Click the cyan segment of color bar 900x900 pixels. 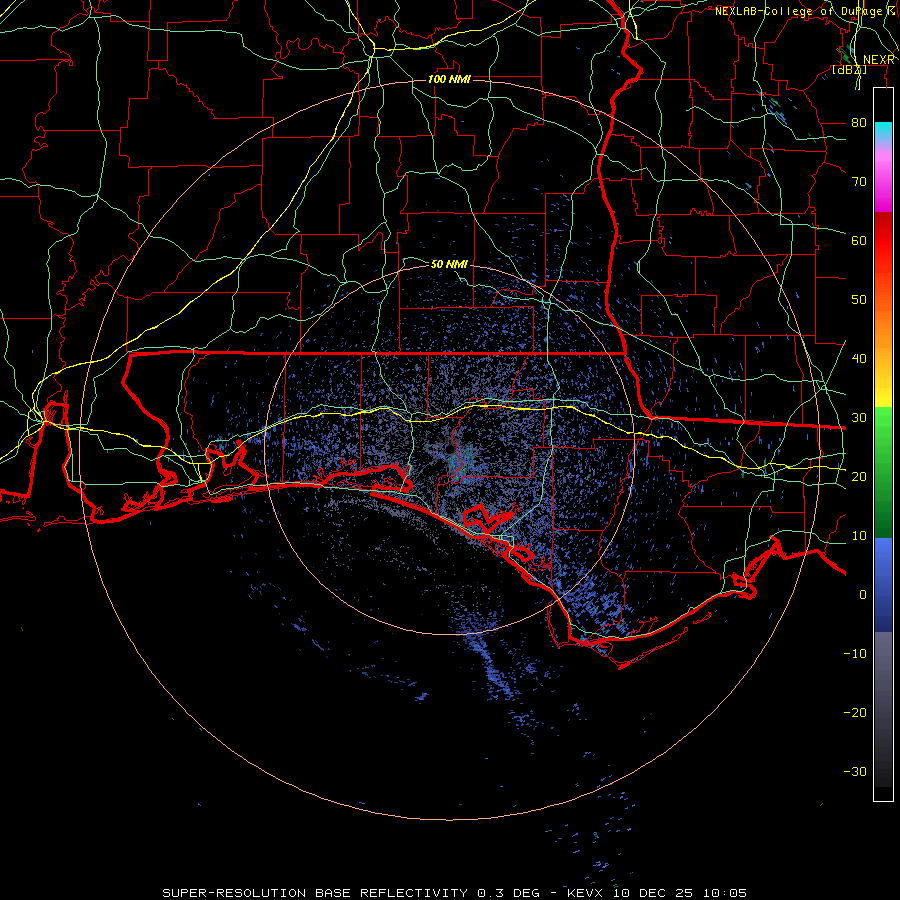pyautogui.click(x=883, y=133)
